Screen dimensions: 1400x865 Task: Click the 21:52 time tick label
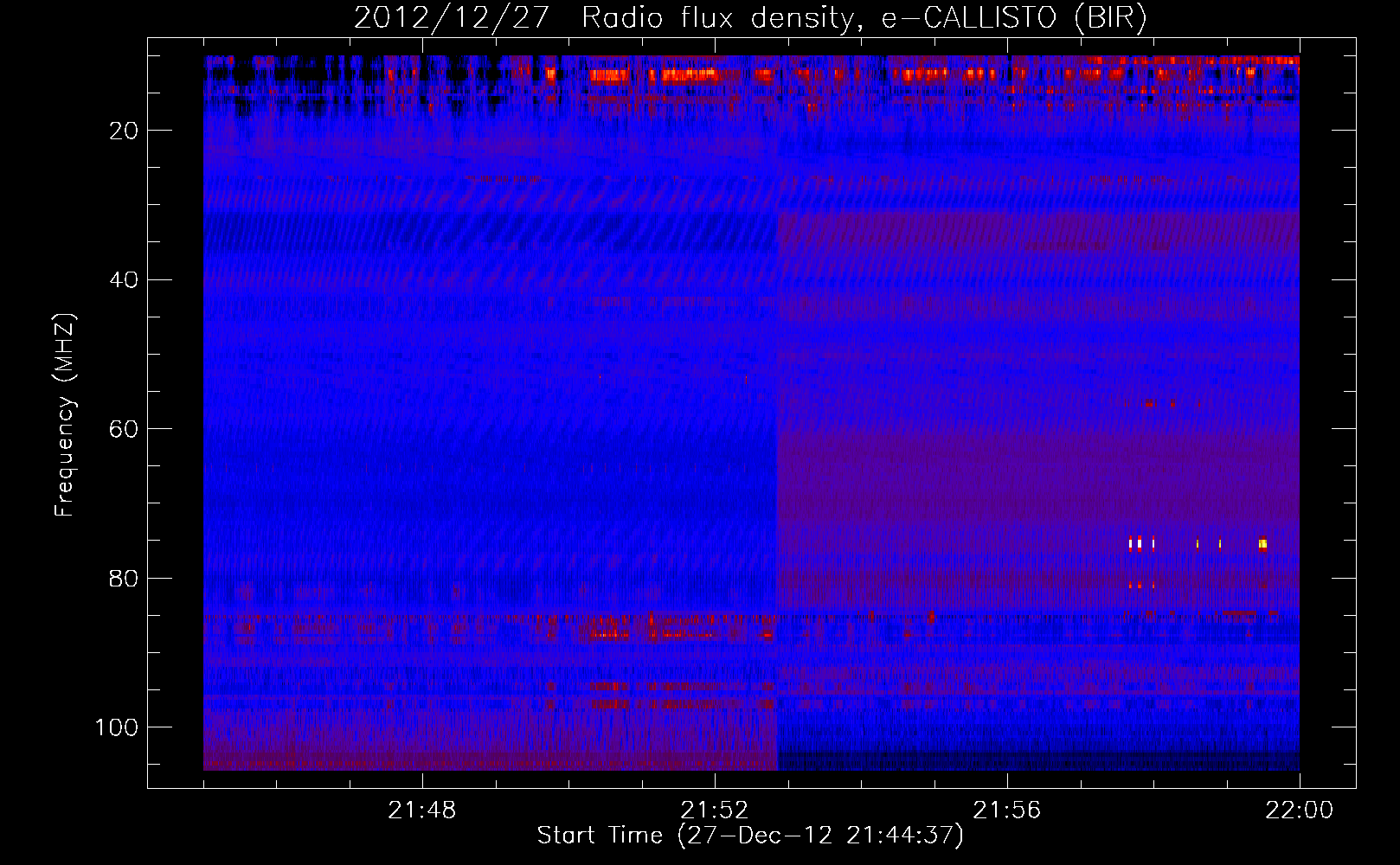click(x=715, y=811)
